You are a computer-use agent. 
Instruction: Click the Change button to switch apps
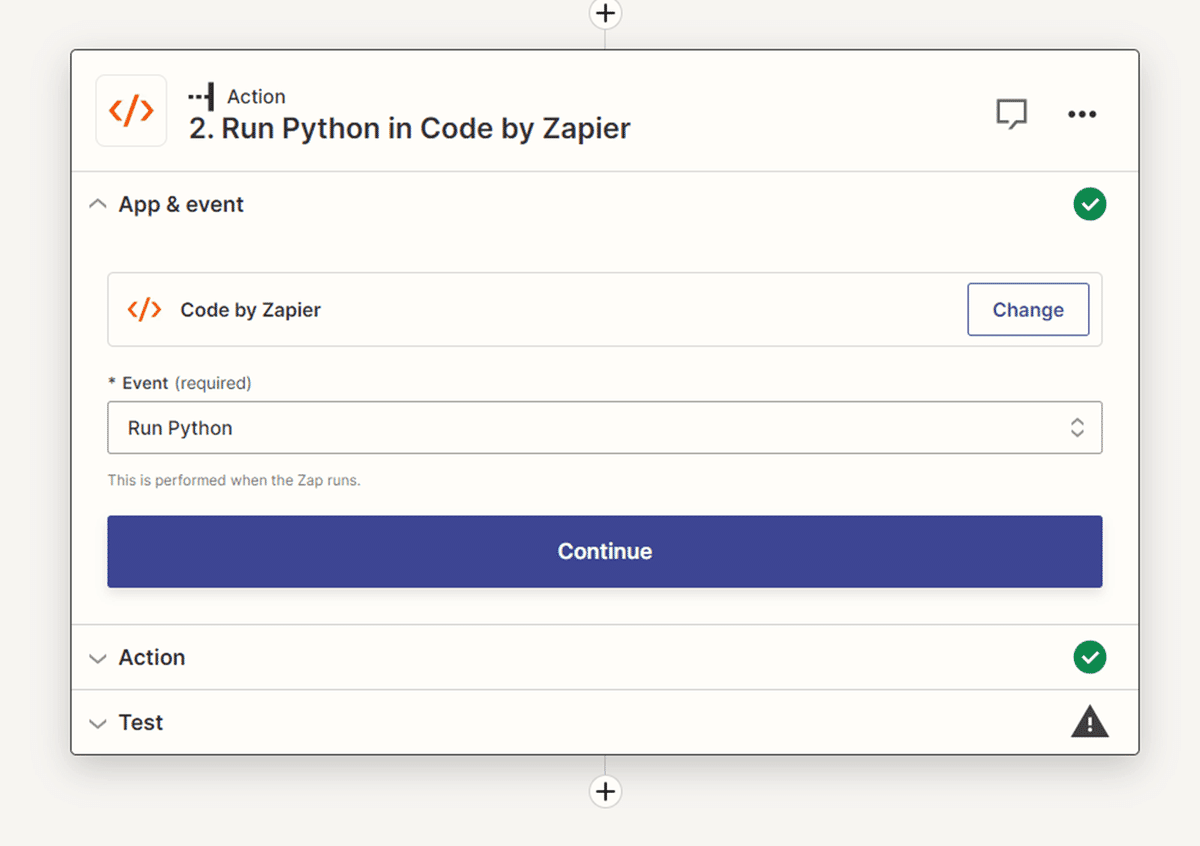point(1028,309)
